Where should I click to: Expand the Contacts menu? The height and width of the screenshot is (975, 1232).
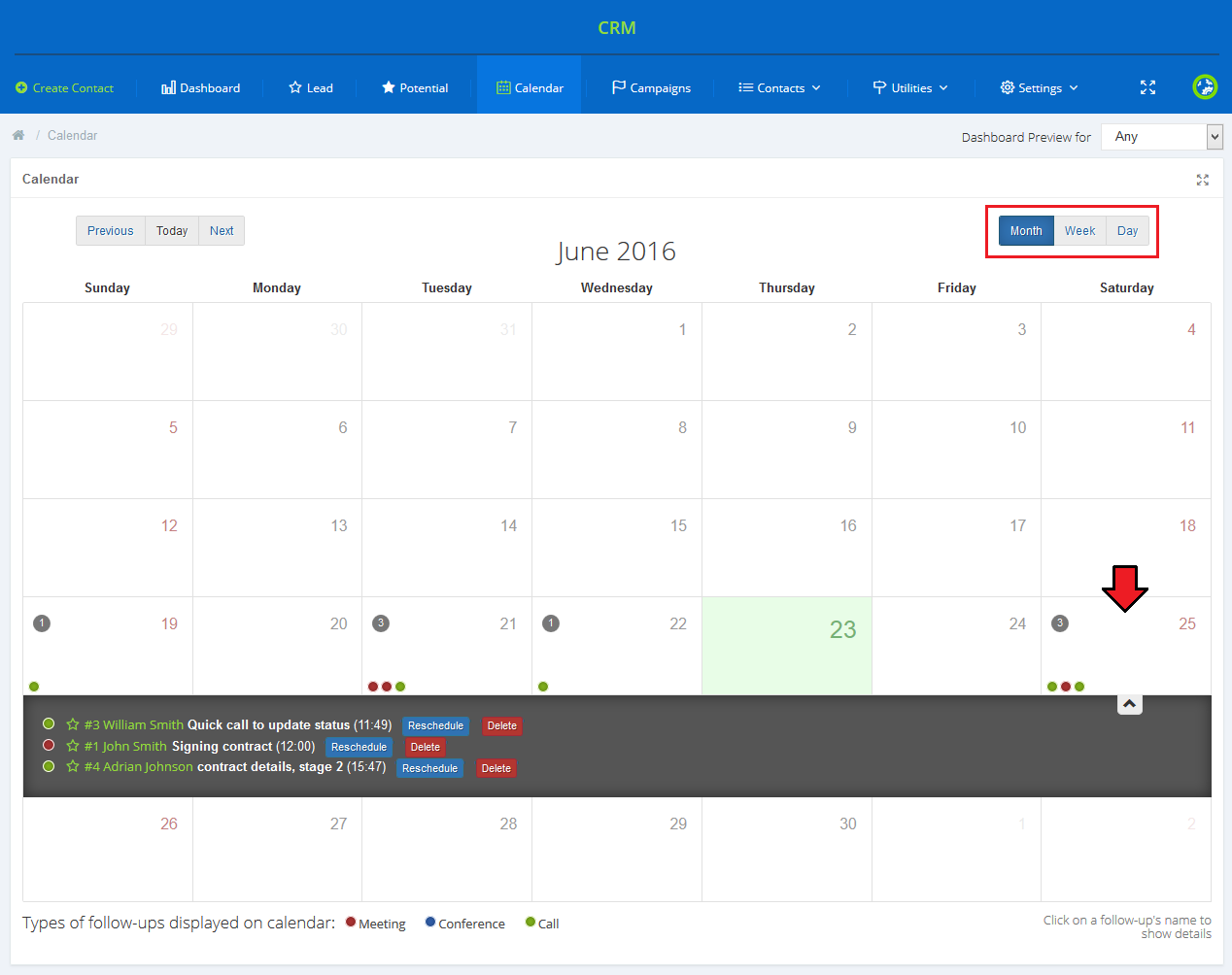coord(779,87)
